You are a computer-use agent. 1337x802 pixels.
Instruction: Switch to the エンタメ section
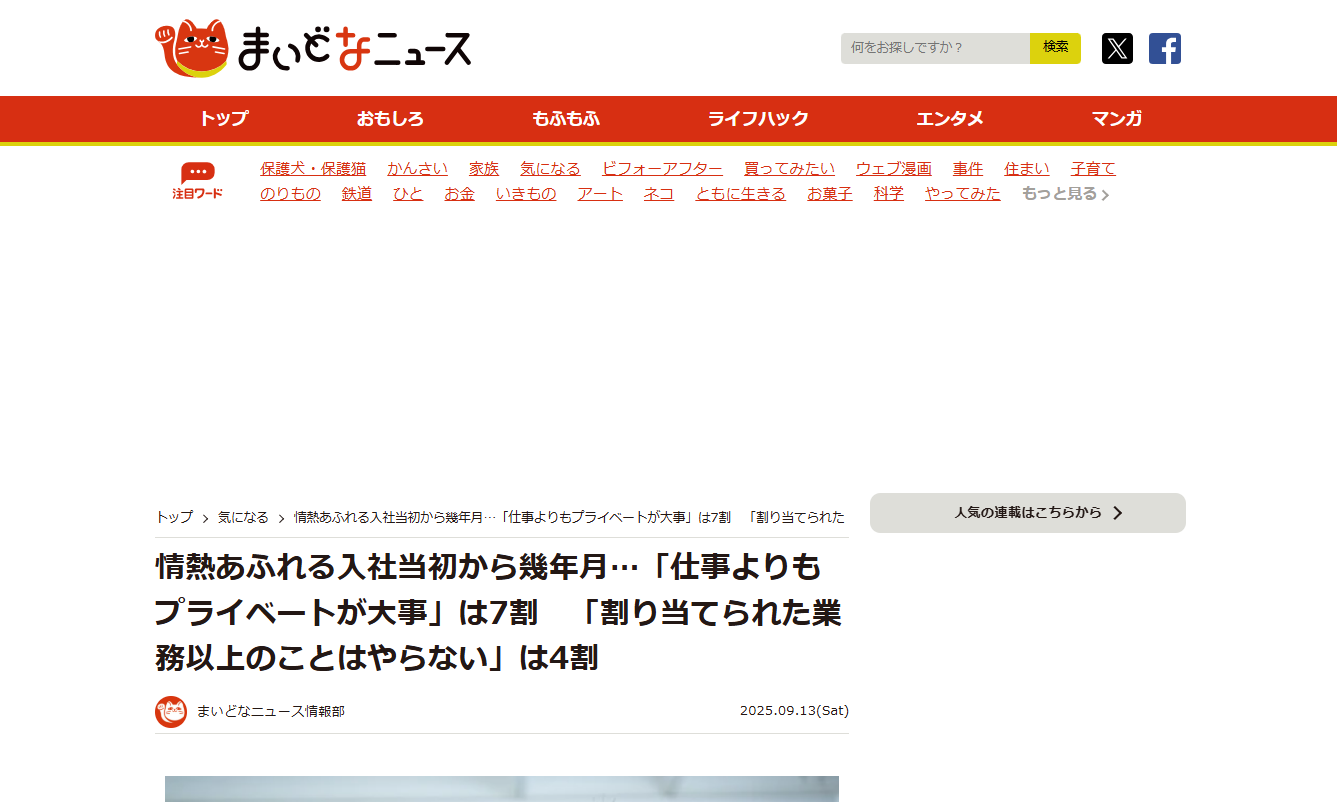(950, 119)
